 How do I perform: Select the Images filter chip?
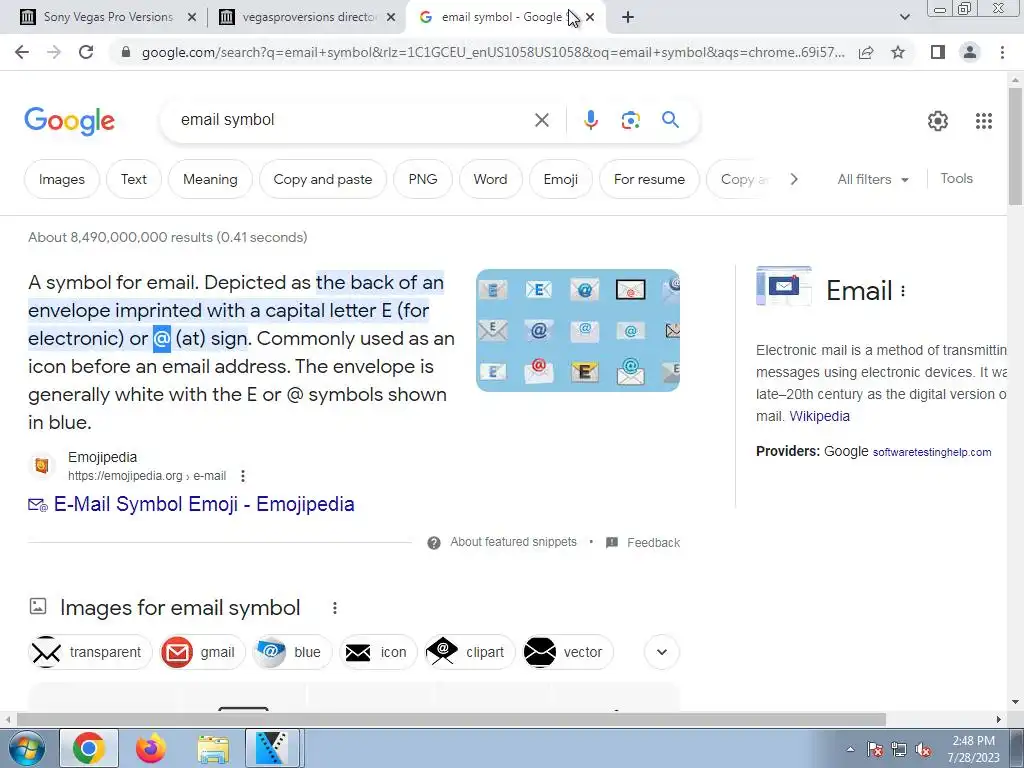tap(62, 180)
